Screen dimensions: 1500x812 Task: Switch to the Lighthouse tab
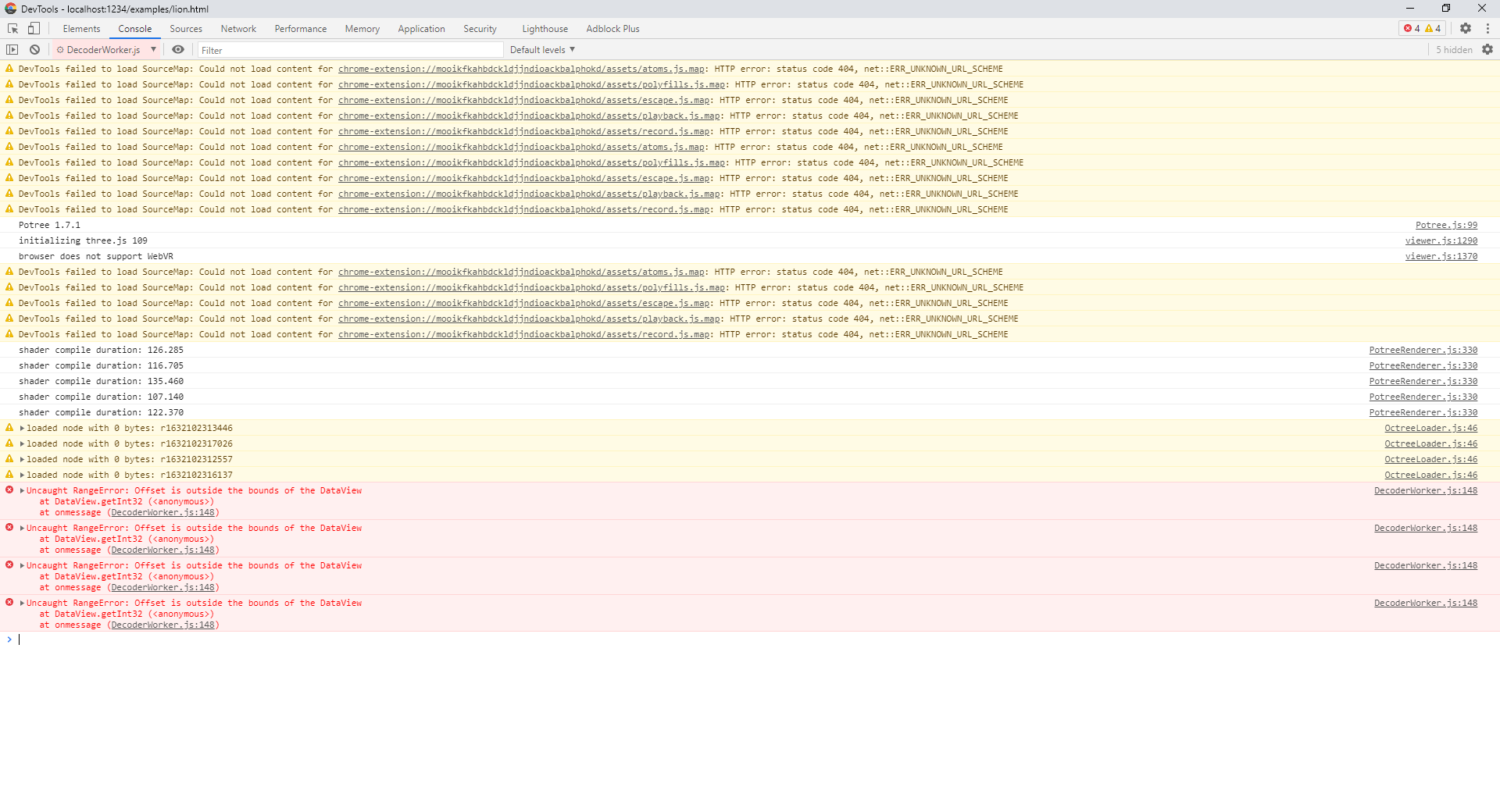point(545,29)
